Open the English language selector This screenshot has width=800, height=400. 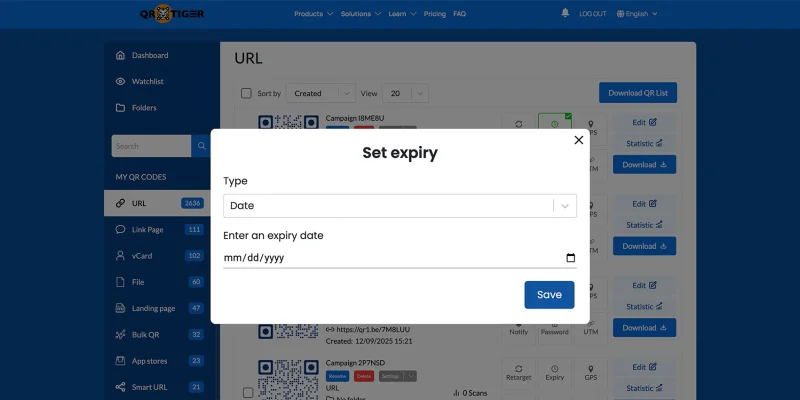[x=637, y=14]
